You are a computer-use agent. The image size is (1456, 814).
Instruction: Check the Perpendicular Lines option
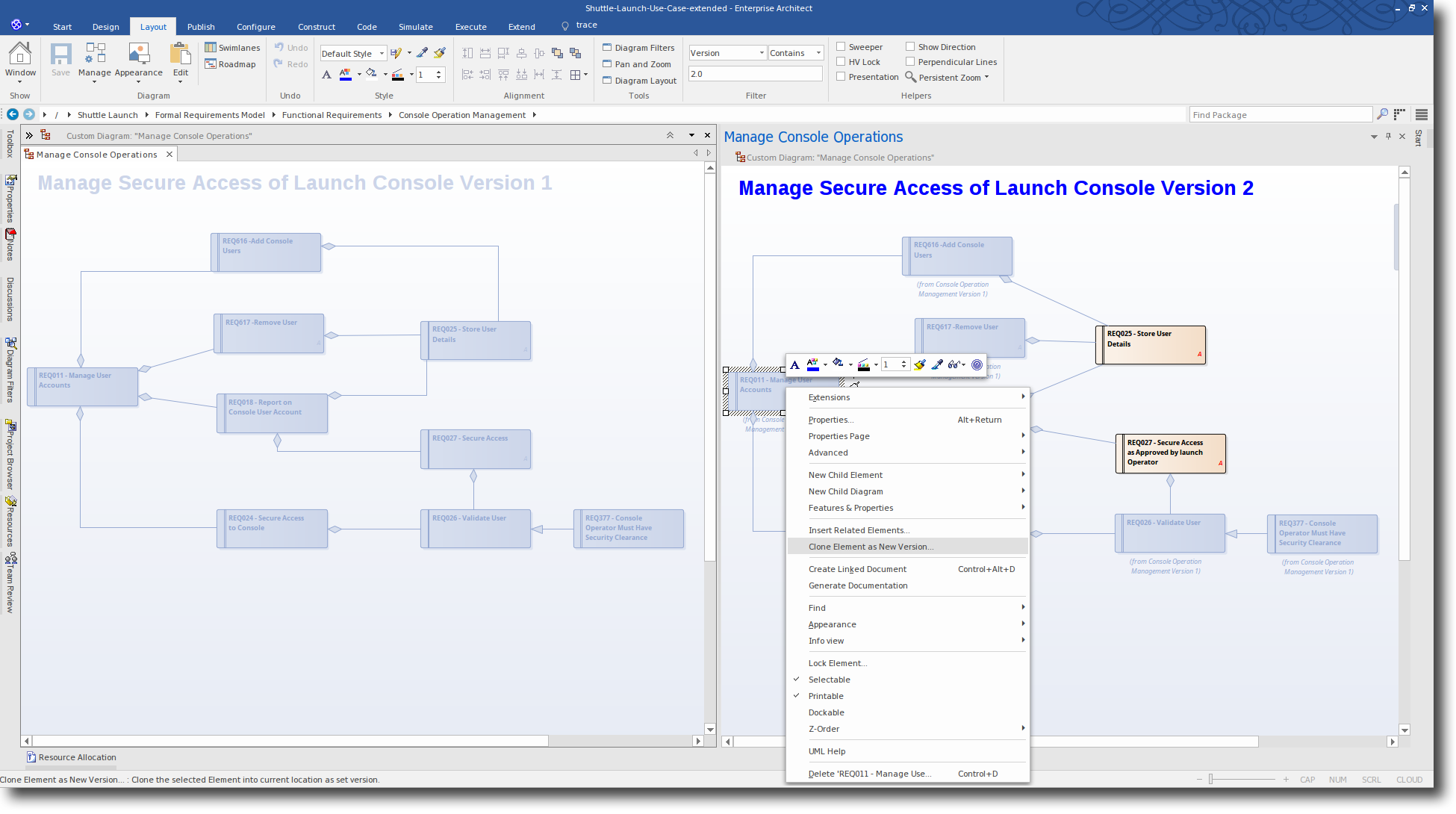coord(910,62)
